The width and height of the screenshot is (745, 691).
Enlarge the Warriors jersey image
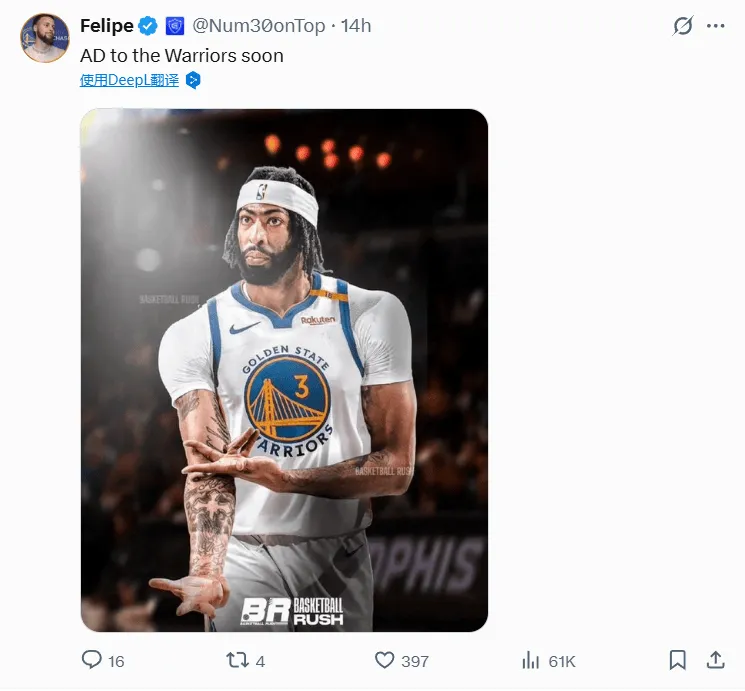284,370
